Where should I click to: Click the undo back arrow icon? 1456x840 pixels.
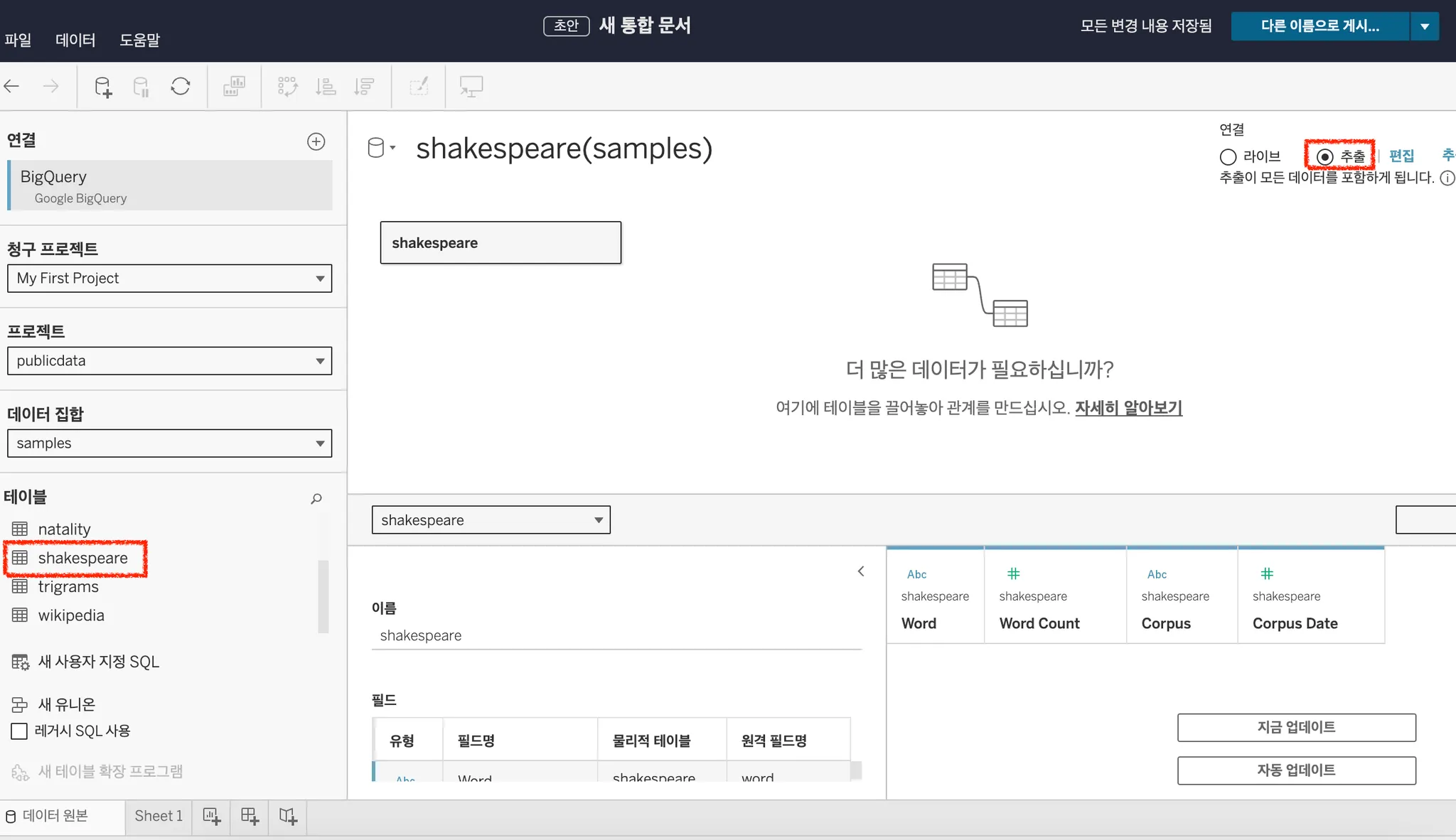12,87
